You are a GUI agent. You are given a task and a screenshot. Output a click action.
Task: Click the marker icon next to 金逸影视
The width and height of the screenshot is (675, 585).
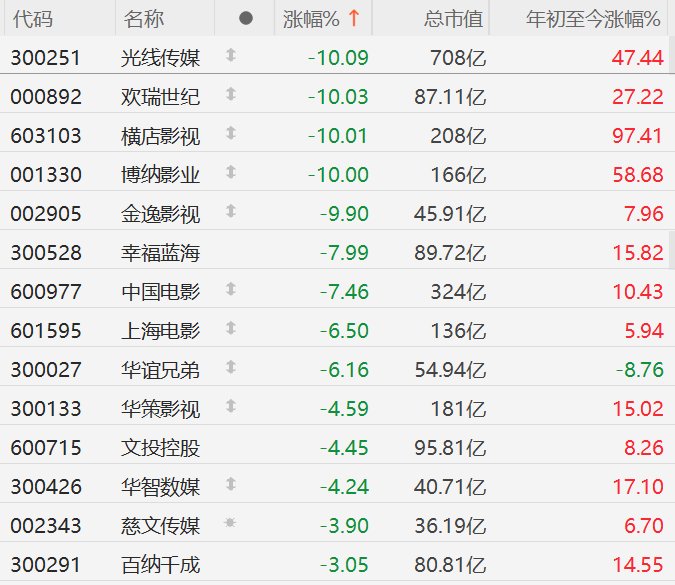pos(231,211)
